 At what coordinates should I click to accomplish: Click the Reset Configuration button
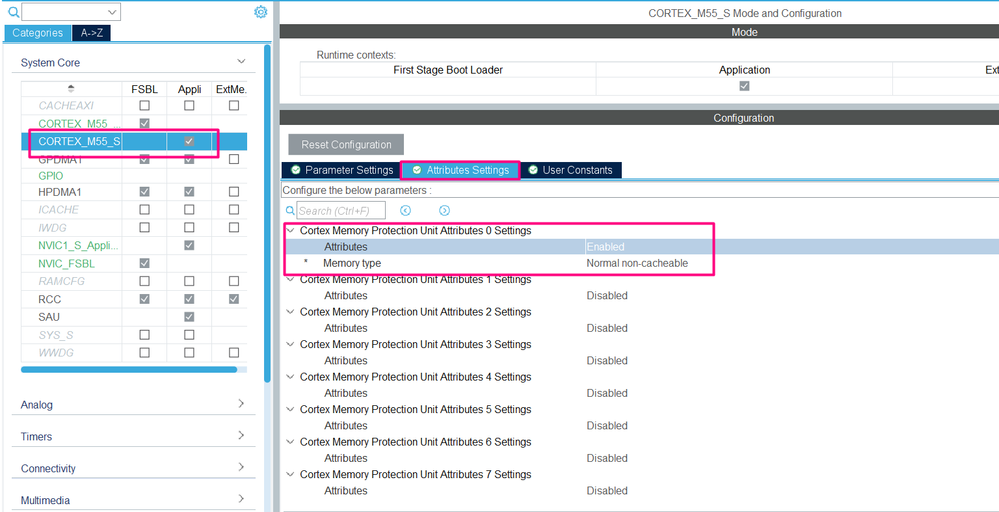[x=346, y=145]
